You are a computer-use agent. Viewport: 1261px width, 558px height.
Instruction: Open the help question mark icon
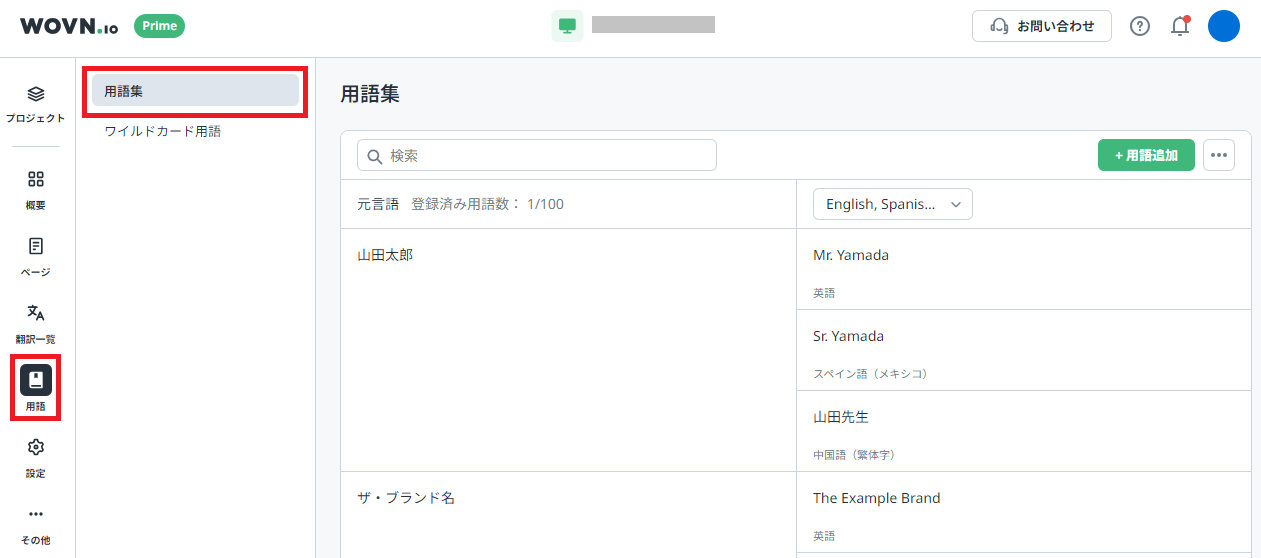(x=1139, y=27)
